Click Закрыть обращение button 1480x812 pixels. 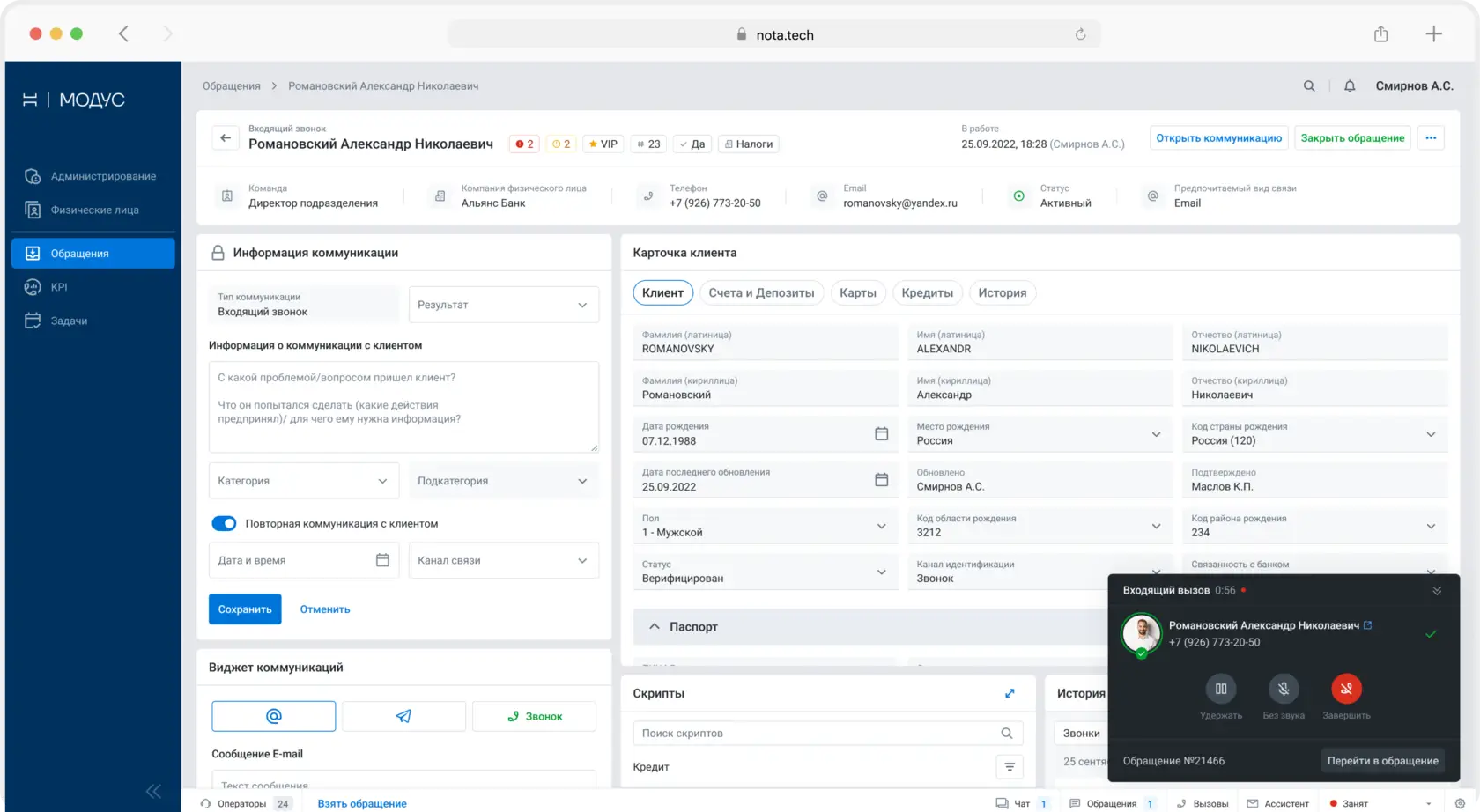click(1352, 138)
